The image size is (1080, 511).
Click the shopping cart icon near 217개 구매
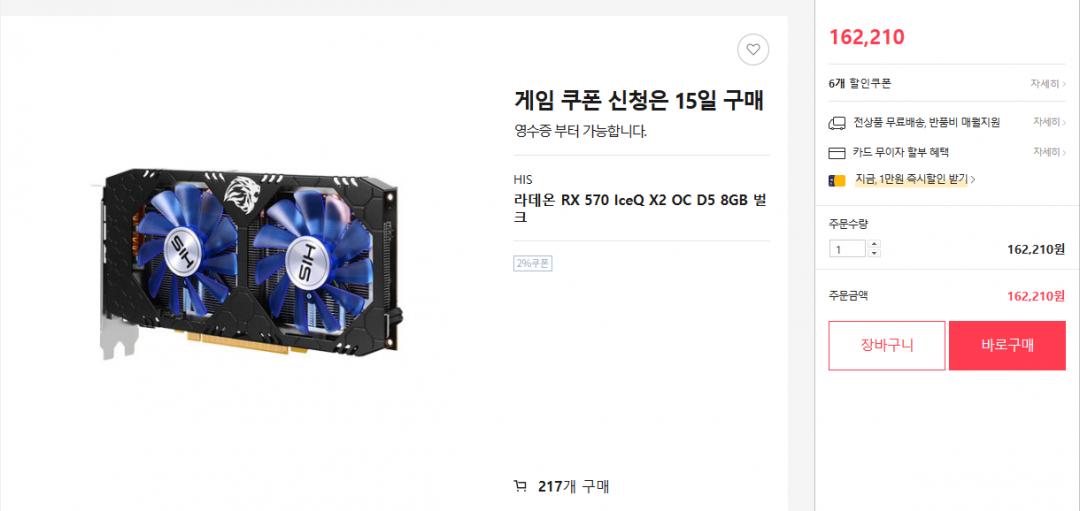point(520,487)
